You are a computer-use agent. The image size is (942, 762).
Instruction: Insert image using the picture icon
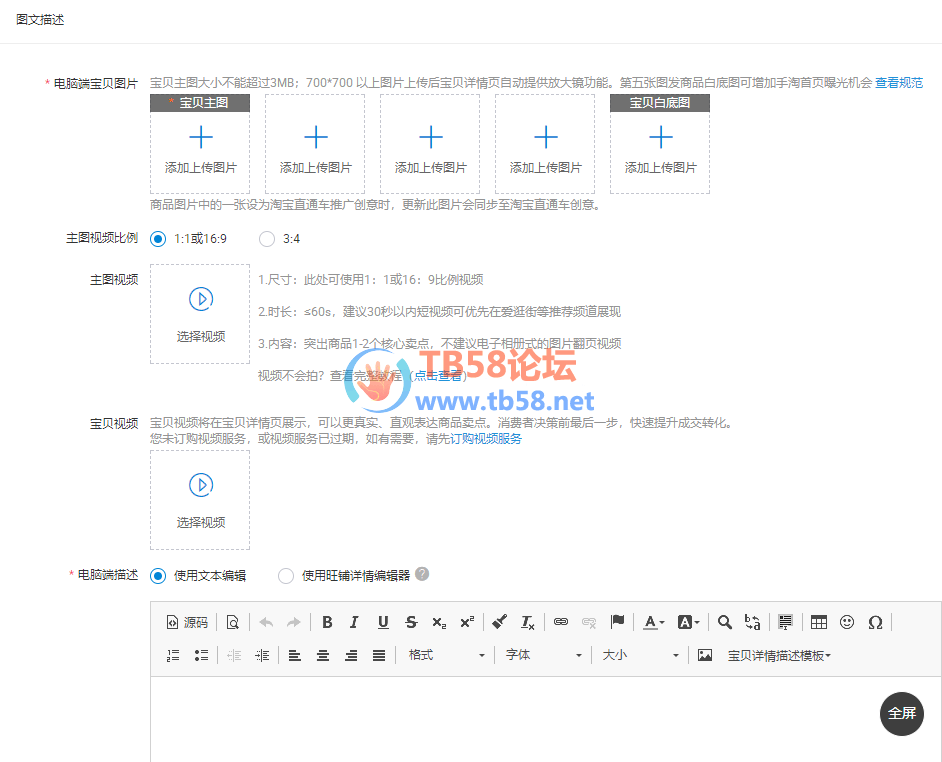click(x=705, y=655)
